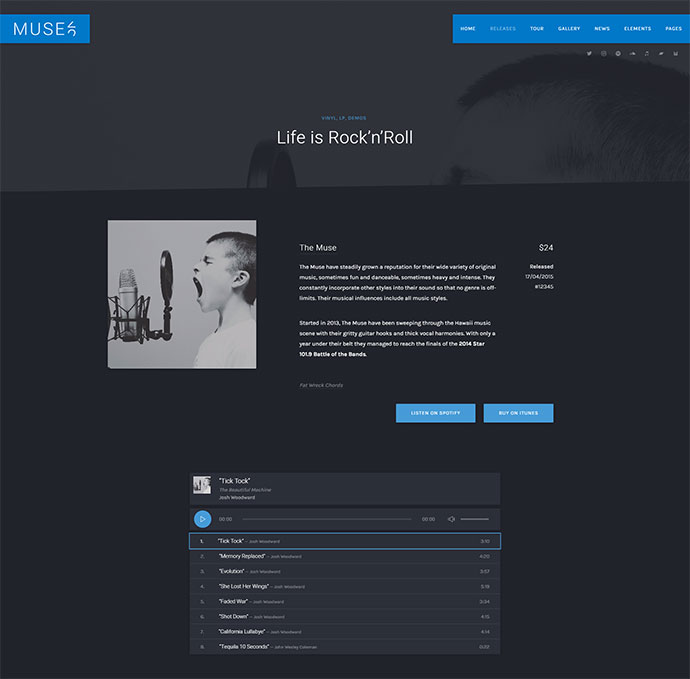Open the last social icon in header
Image resolution: width=690 pixels, height=679 pixels.
click(675, 53)
